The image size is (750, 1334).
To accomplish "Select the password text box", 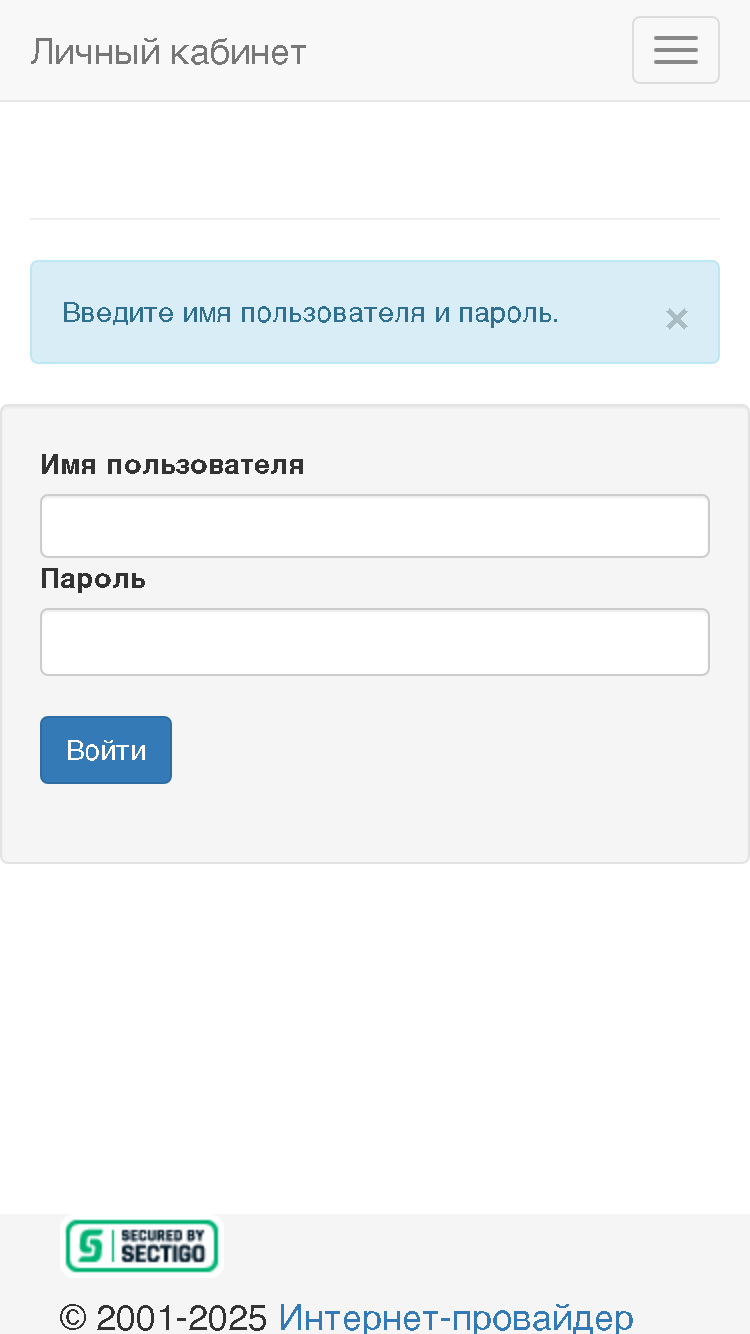I will click(x=375, y=642).
